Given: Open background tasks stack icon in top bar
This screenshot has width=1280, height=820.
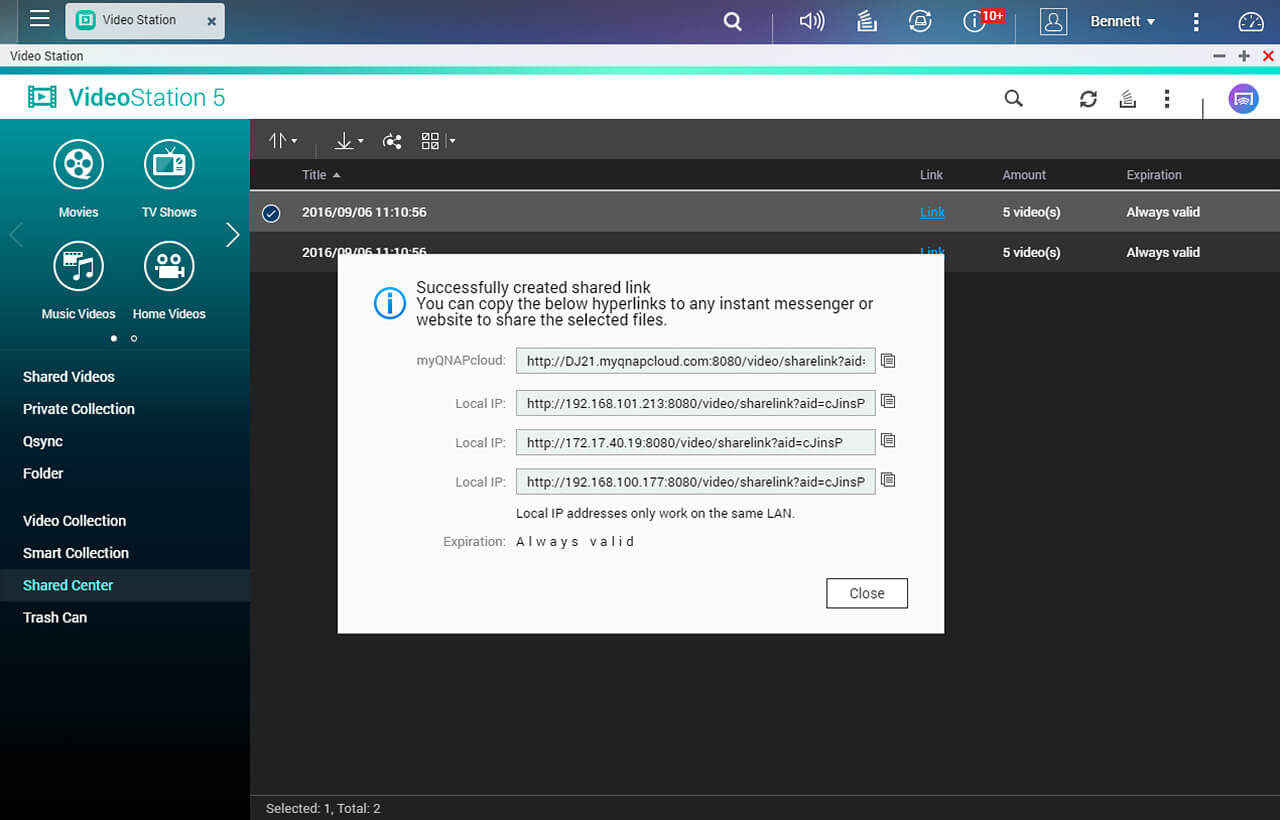Looking at the screenshot, I should (x=867, y=21).
